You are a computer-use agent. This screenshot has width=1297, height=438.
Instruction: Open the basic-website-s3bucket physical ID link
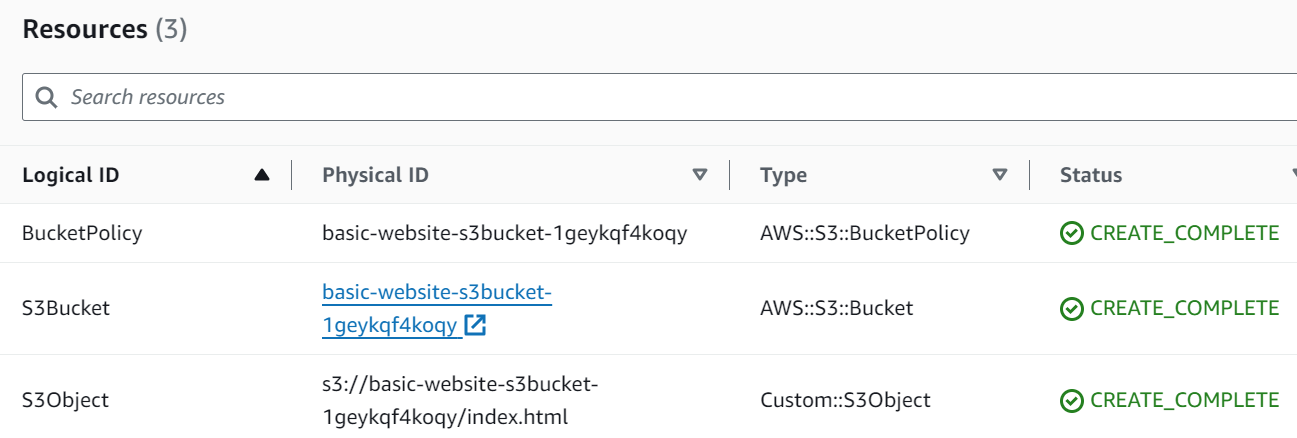point(437,293)
